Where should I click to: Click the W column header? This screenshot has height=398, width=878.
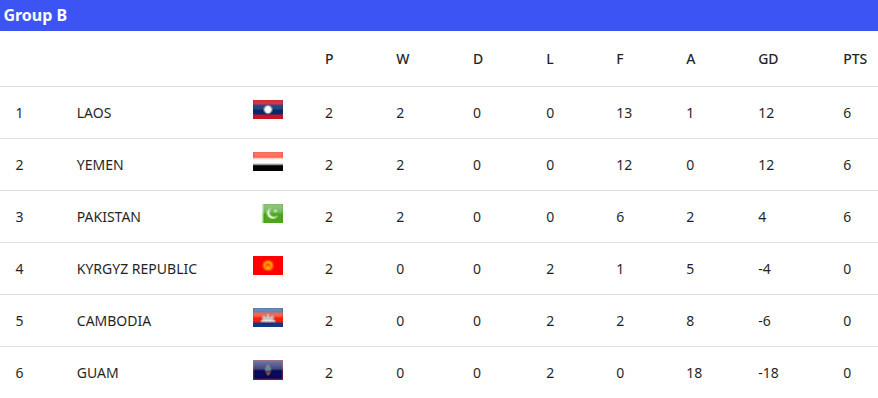tap(402, 59)
